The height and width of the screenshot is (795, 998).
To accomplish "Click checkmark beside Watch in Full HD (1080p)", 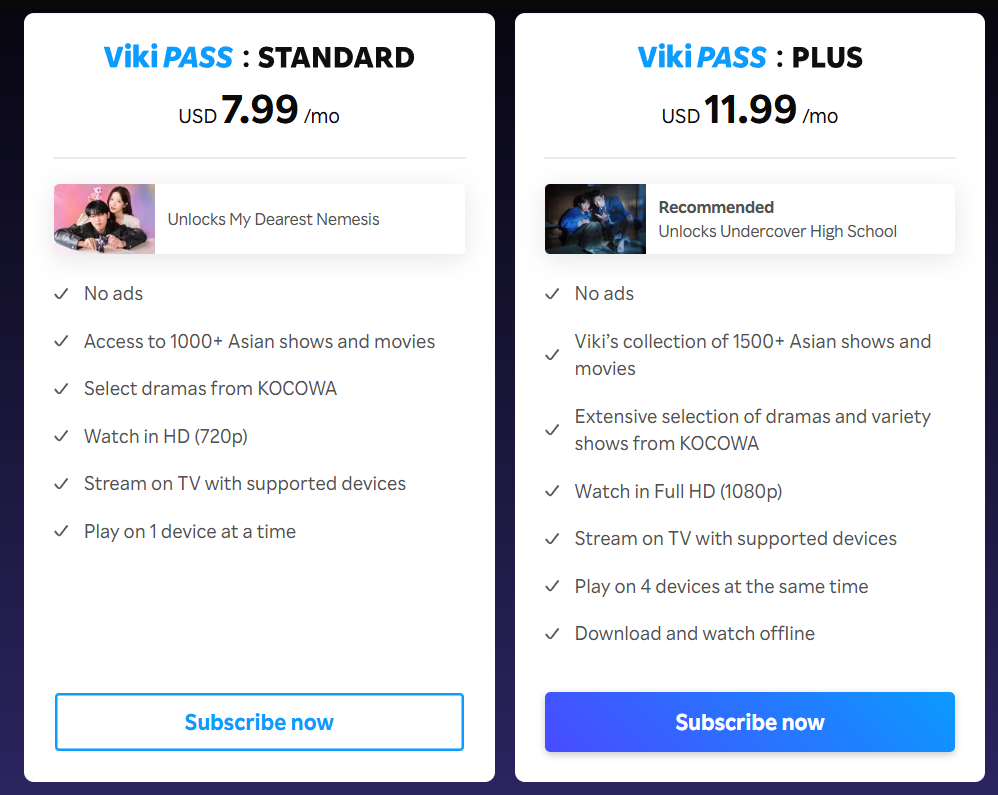I will [x=552, y=491].
